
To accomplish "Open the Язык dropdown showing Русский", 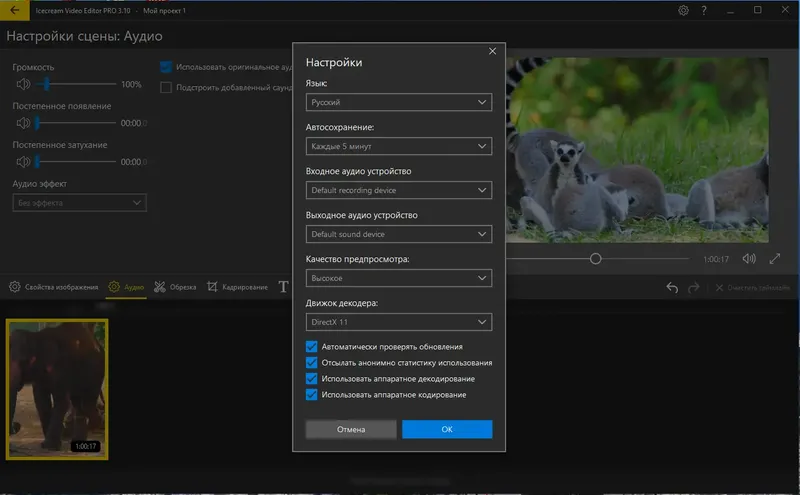I will coord(398,102).
